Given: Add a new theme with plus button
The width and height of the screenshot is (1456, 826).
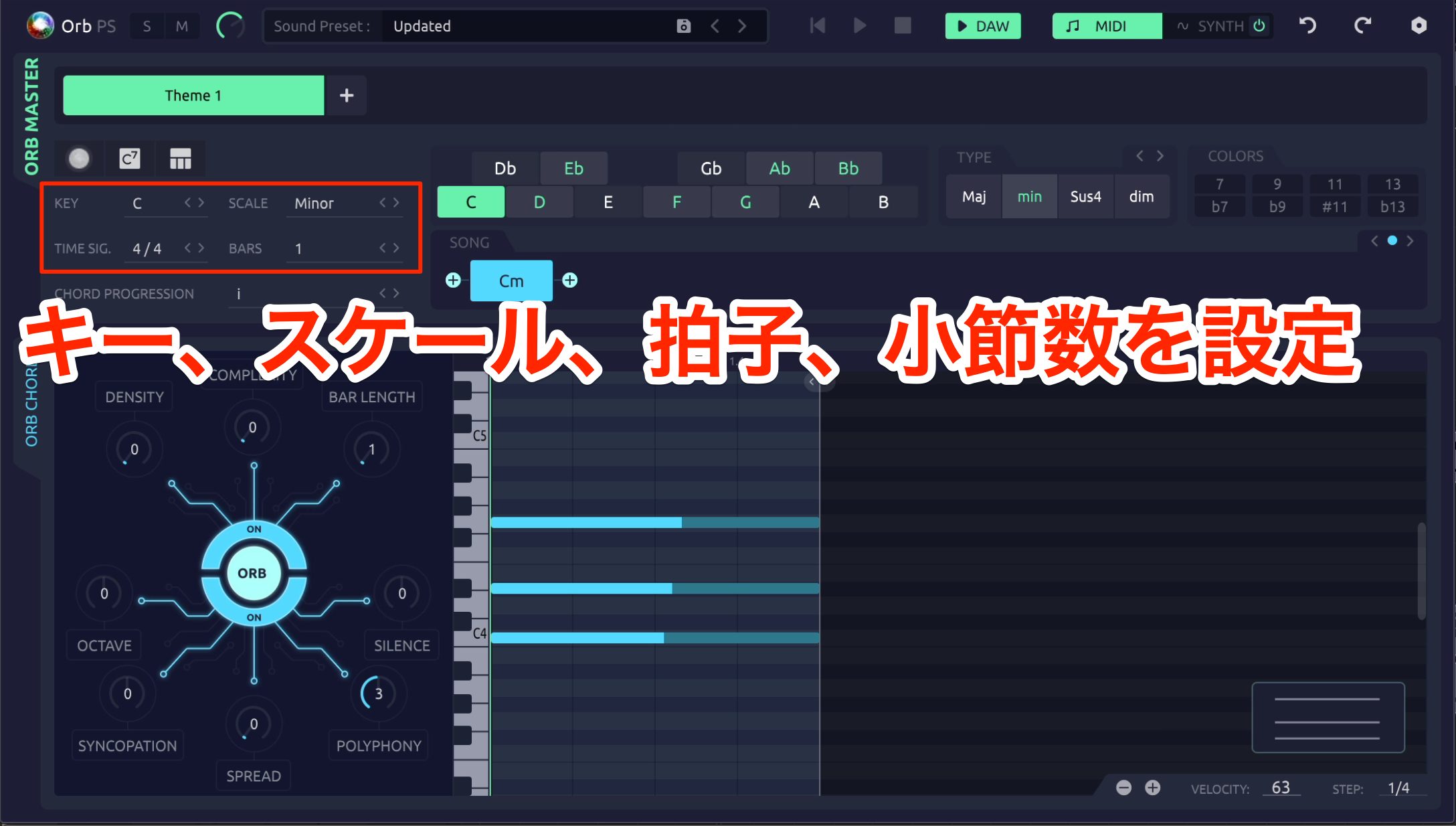Looking at the screenshot, I should (346, 95).
